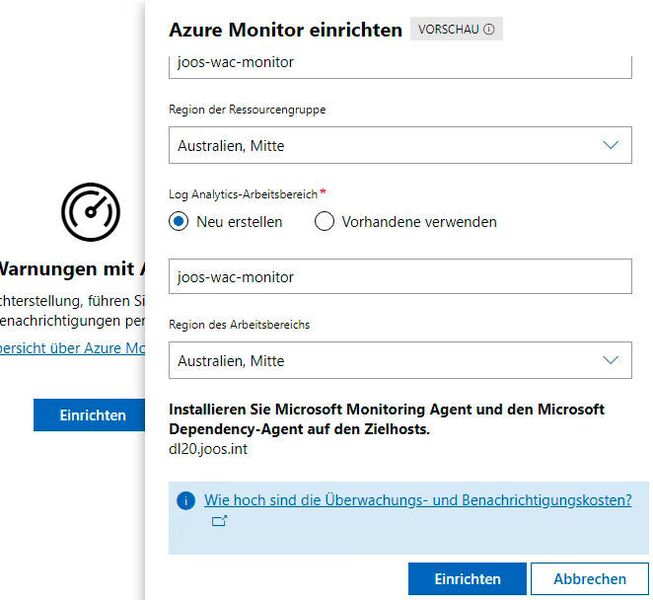This screenshot has height=600, width=653.
Task: Click the 'Azure Monitor einrichten' heading
Action: 286,30
